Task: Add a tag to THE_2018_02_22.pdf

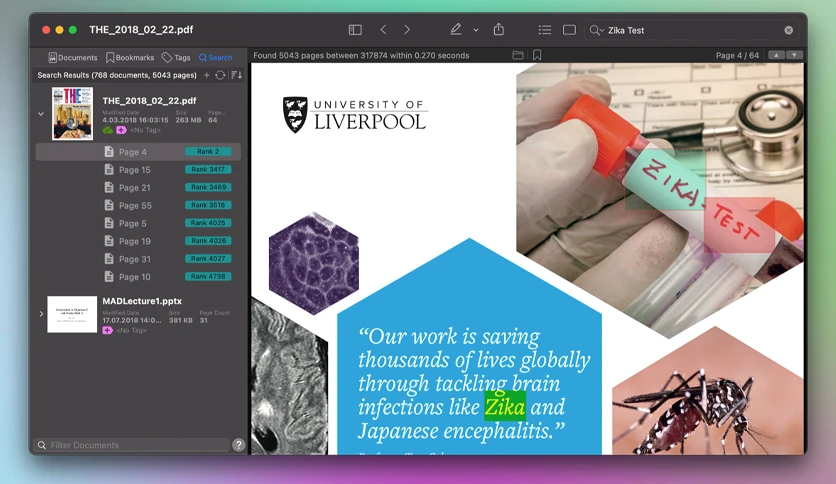Action: coord(122,130)
